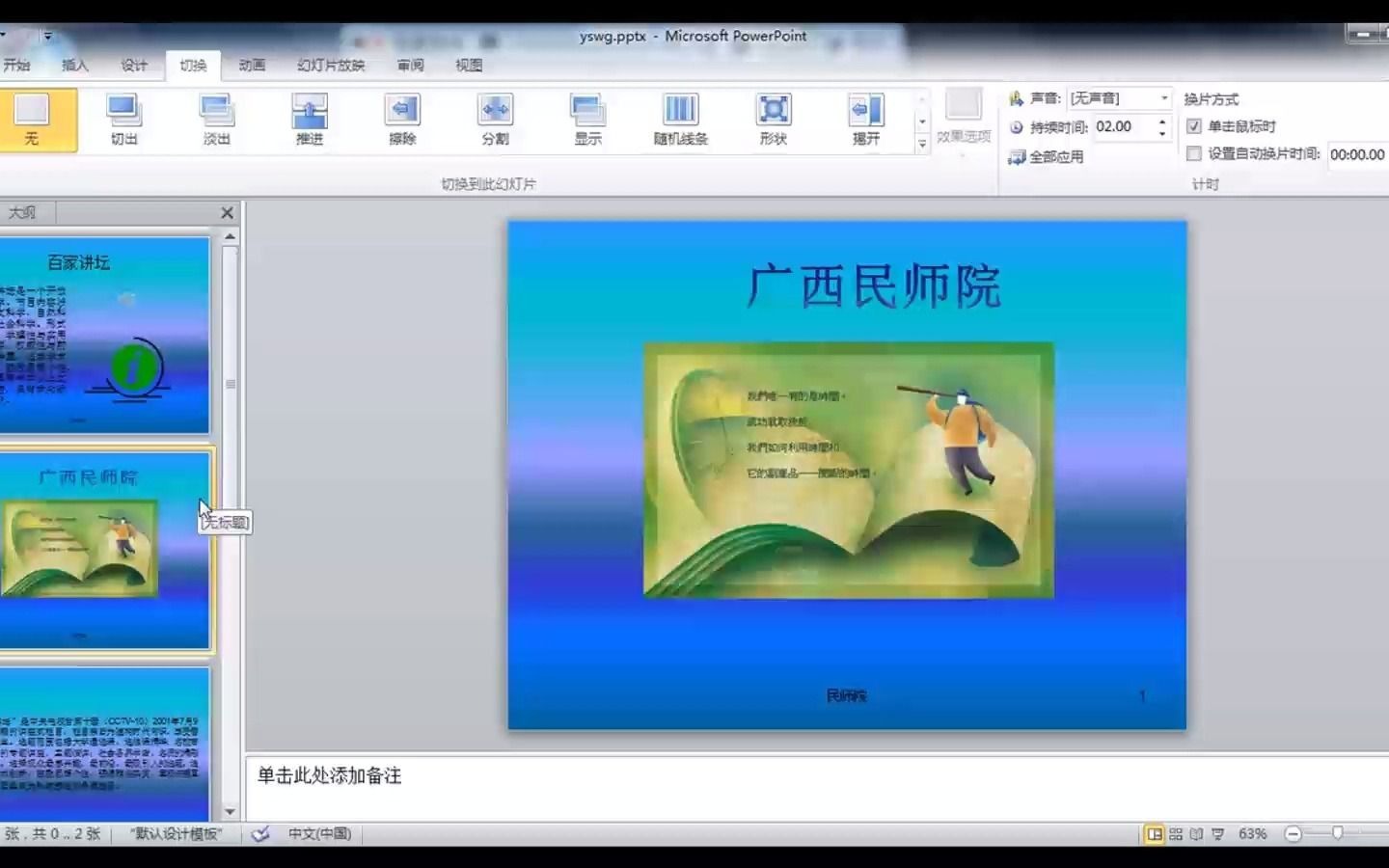Open the 声音 sound dropdown
The width and height of the screenshot is (1389, 868).
[x=1162, y=97]
